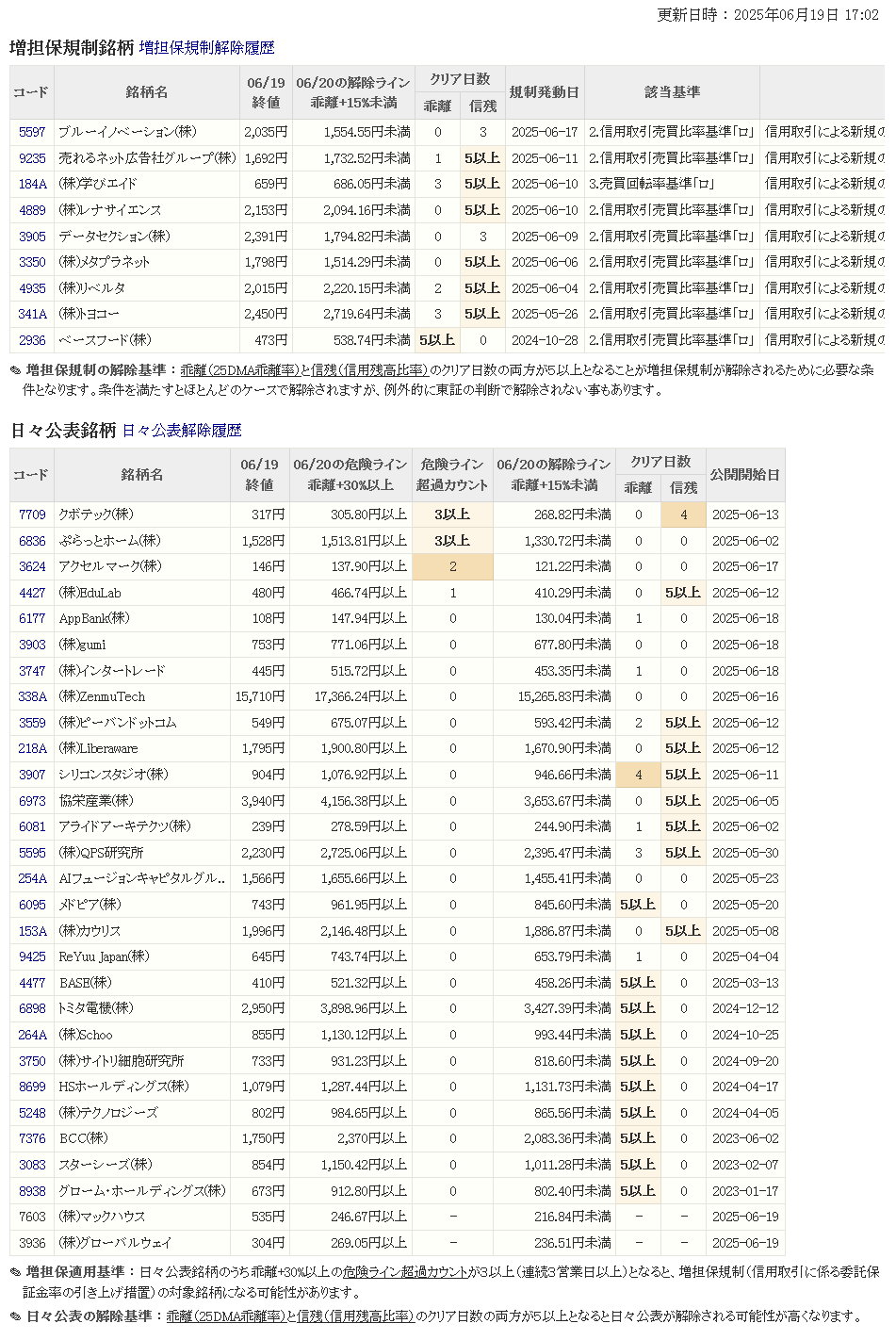Open stock code 5248 link
Screen dimensions: 896x1340
(x=32, y=1113)
